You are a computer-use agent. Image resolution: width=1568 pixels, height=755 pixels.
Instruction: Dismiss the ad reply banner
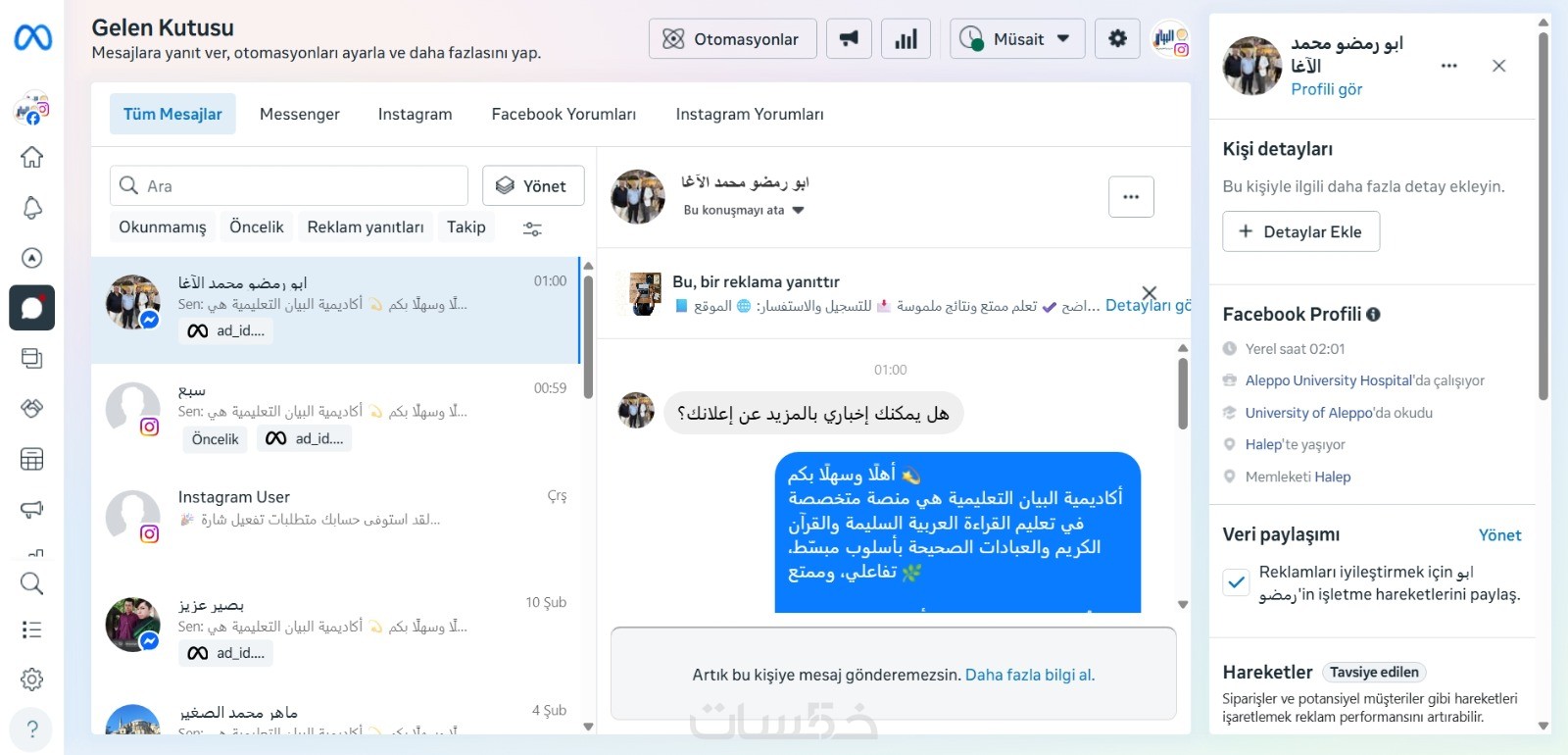[x=1150, y=292]
